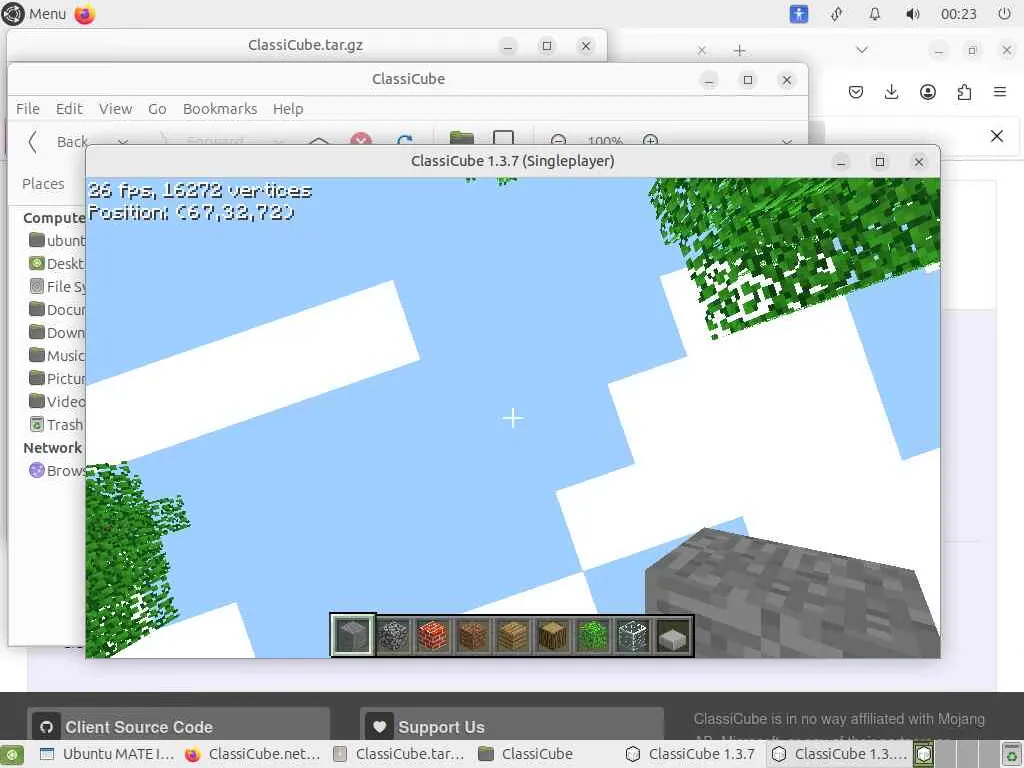The image size is (1024, 768).
Task: Open the Back history dropdown arrow
Action: pyautogui.click(x=123, y=140)
